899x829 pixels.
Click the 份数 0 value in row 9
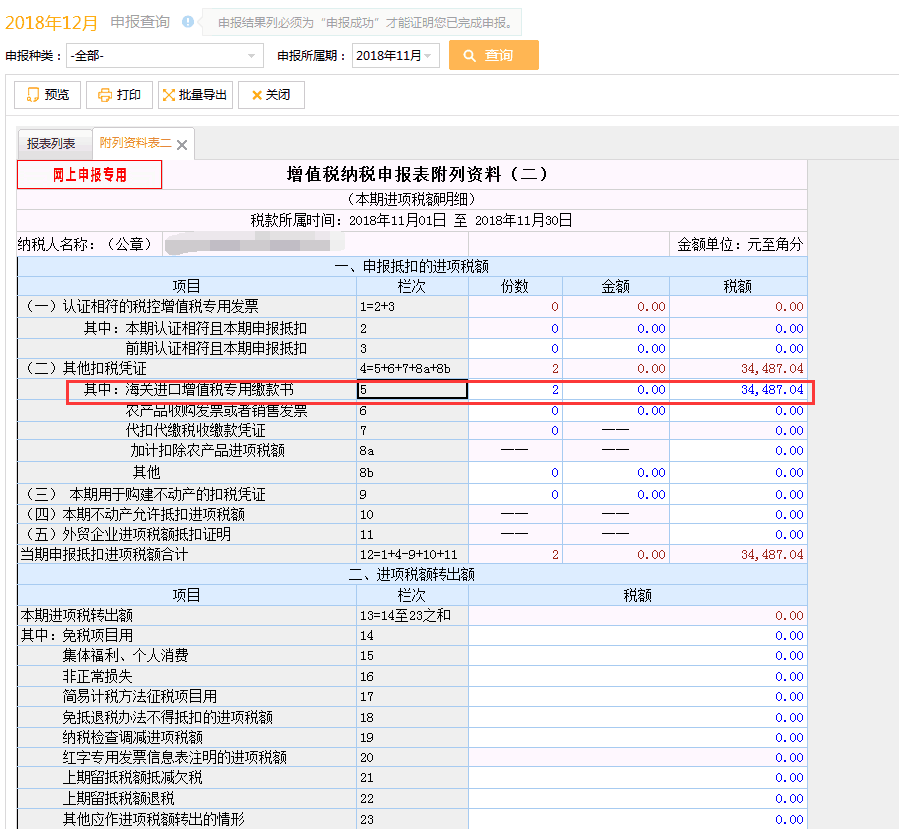click(555, 494)
